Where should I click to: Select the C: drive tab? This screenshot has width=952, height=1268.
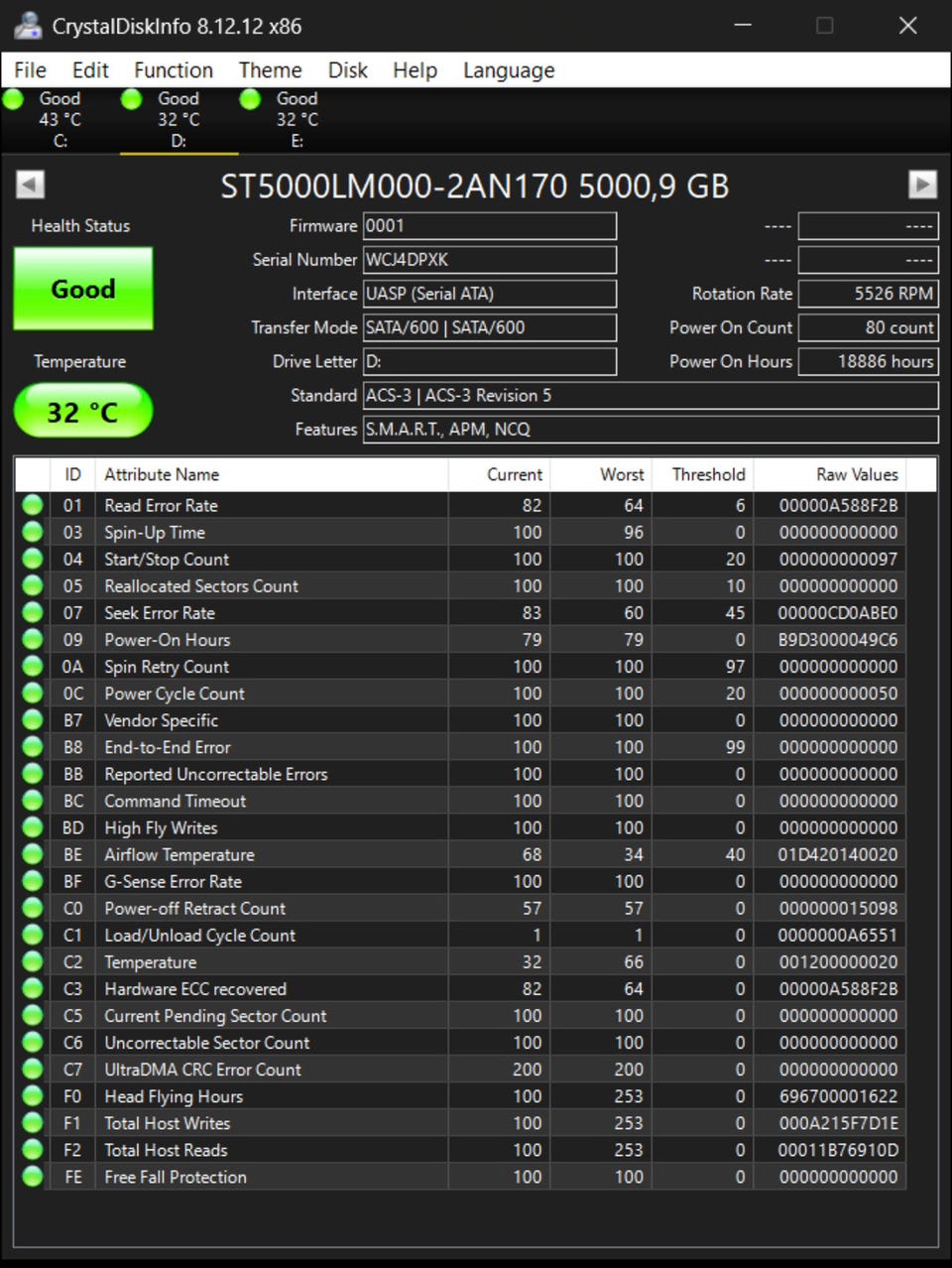pyautogui.click(x=59, y=120)
